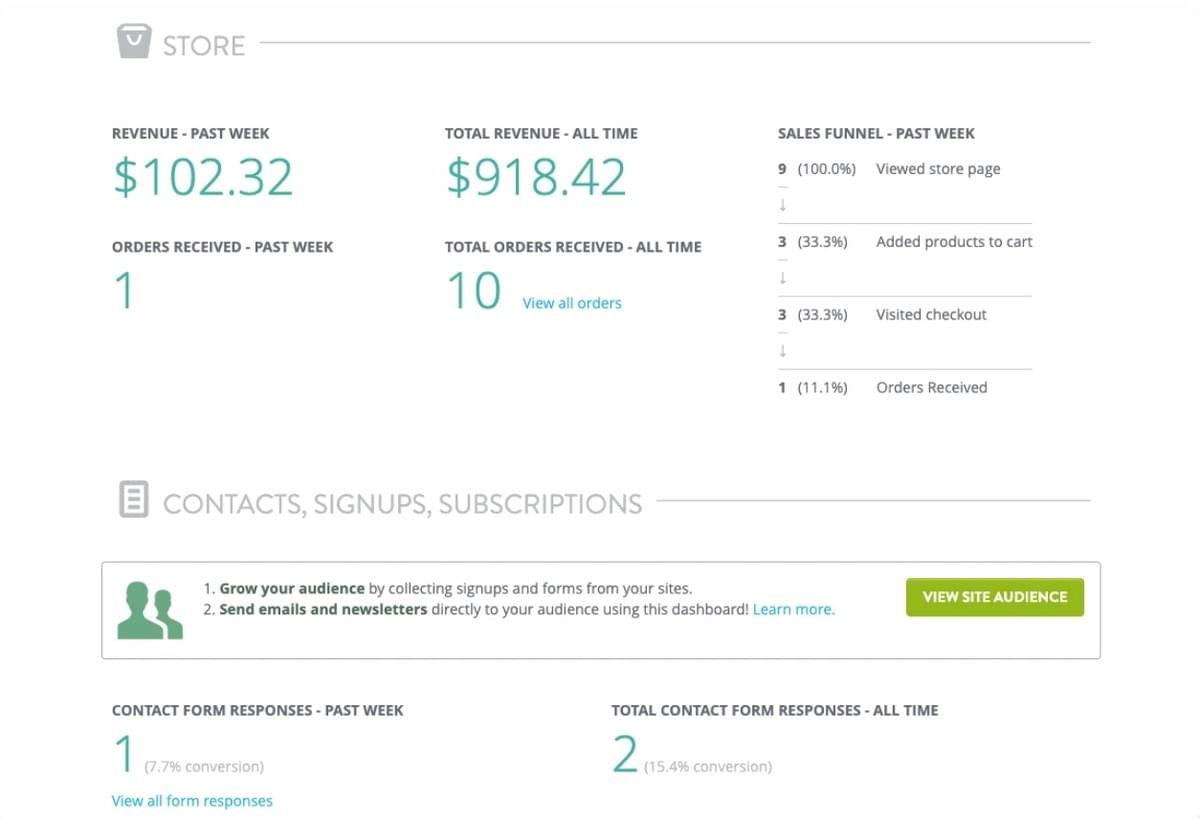
Task: Click the Store section heading
Action: pyautogui.click(x=204, y=45)
